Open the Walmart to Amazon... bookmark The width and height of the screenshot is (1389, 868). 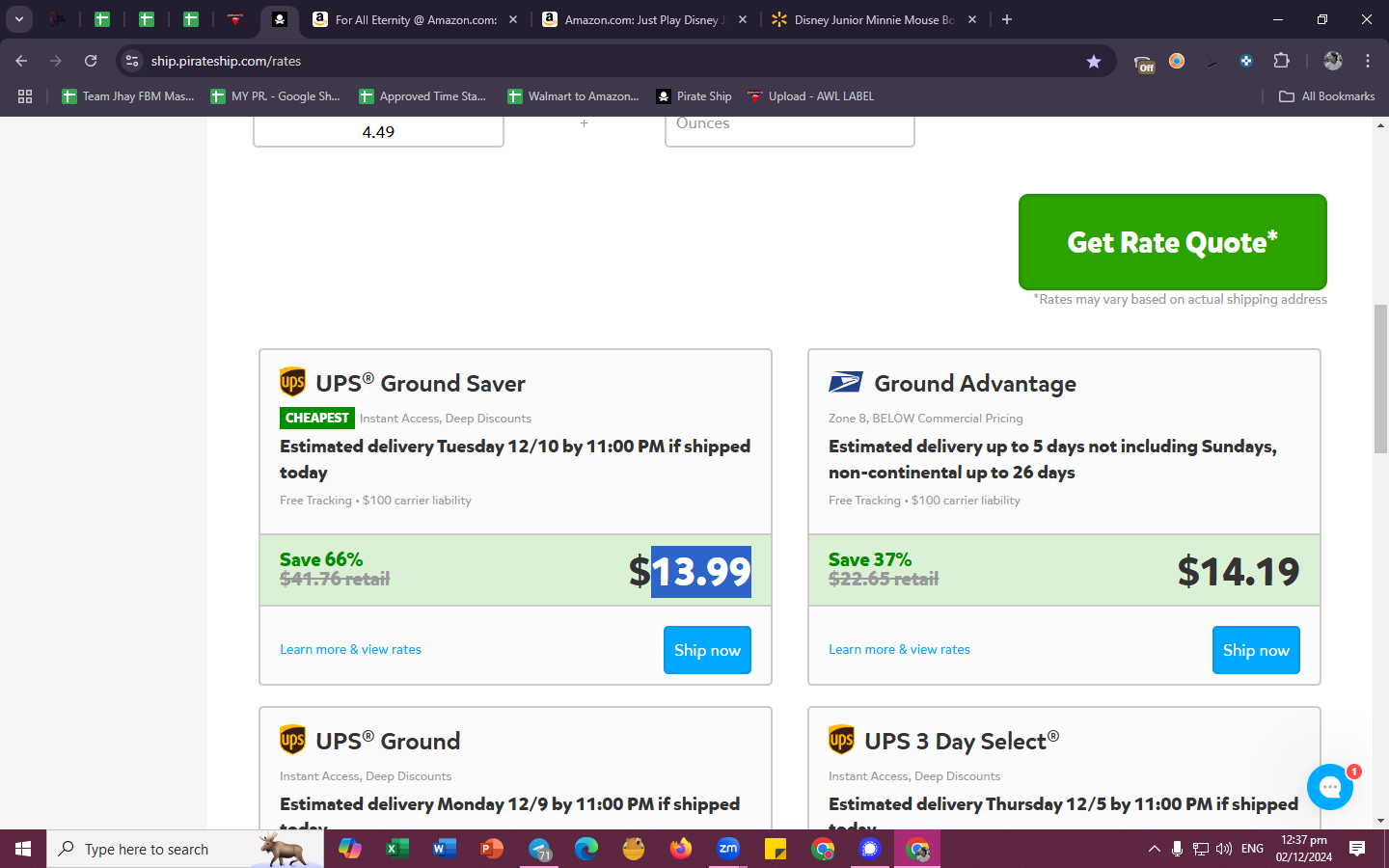(x=574, y=96)
